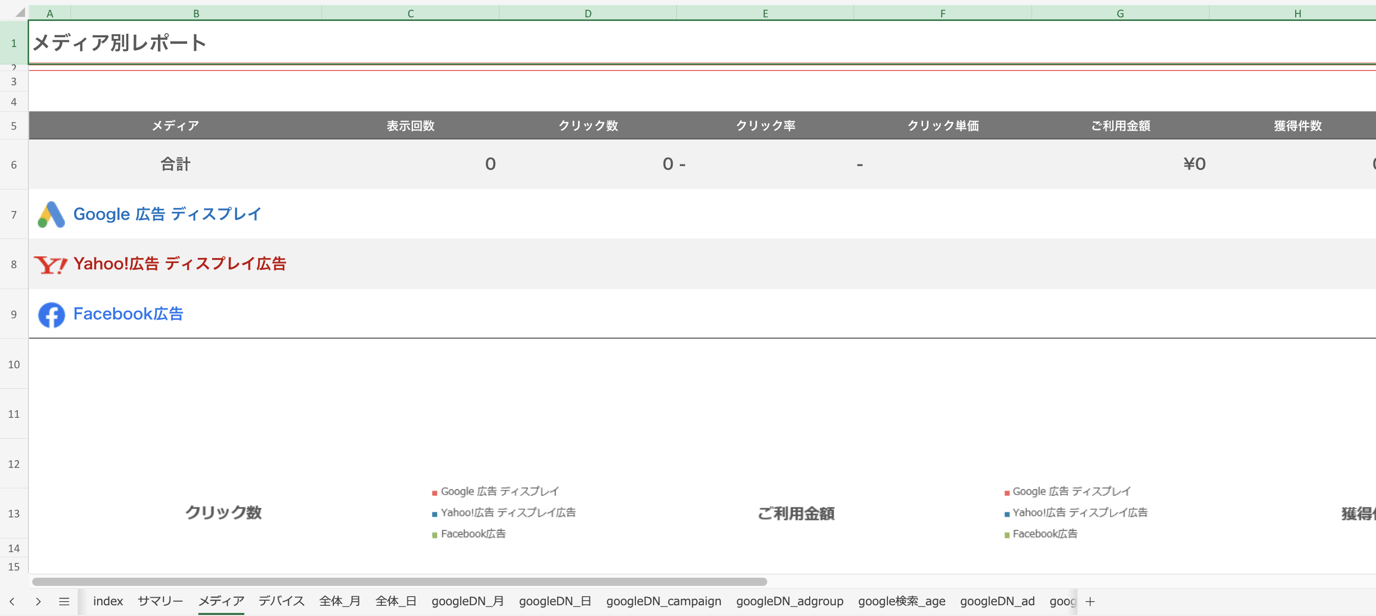Image resolution: width=1376 pixels, height=616 pixels.
Task: Open the google検索_age sheet tab
Action: (901, 601)
